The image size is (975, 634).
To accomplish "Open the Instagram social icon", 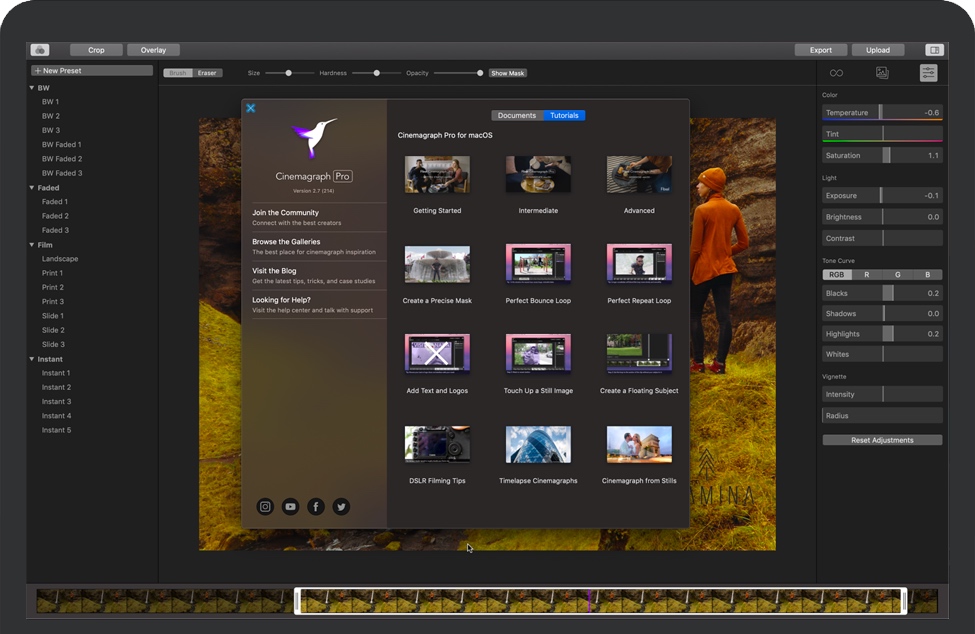I will coord(265,507).
